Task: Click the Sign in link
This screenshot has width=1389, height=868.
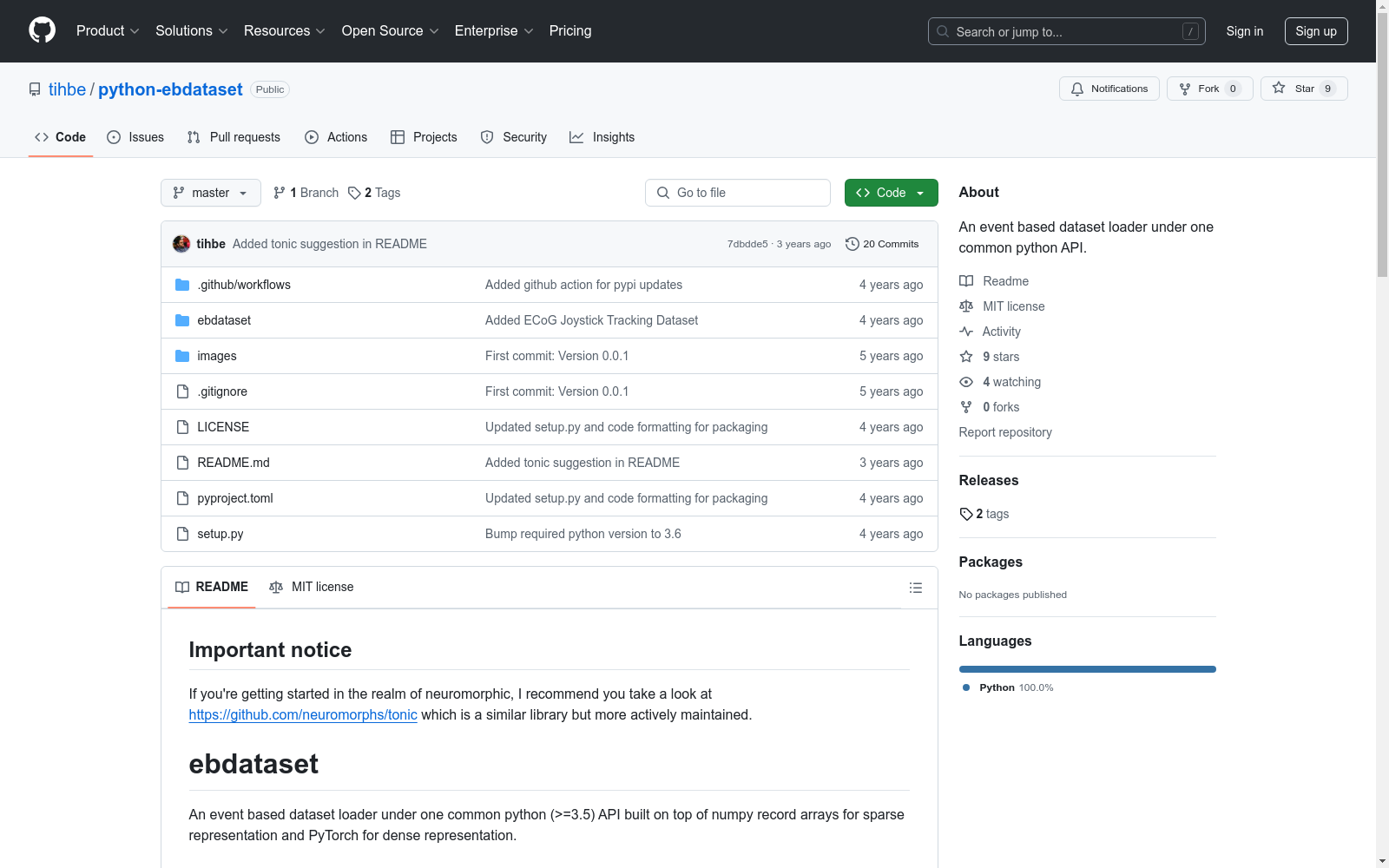Action: point(1244,31)
